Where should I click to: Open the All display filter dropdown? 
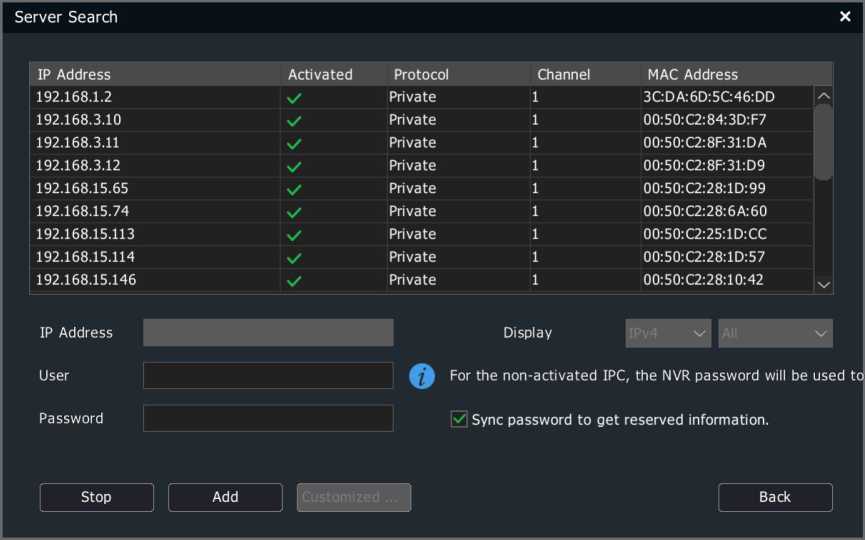coord(775,333)
